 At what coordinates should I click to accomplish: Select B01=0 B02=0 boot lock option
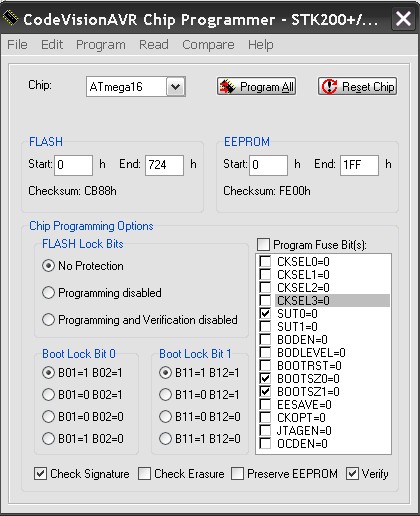point(48,417)
